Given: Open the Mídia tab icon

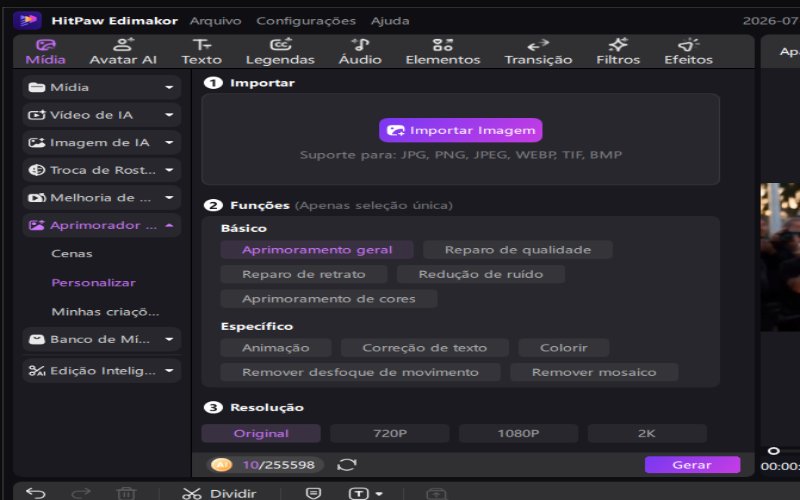Looking at the screenshot, I should 45,45.
